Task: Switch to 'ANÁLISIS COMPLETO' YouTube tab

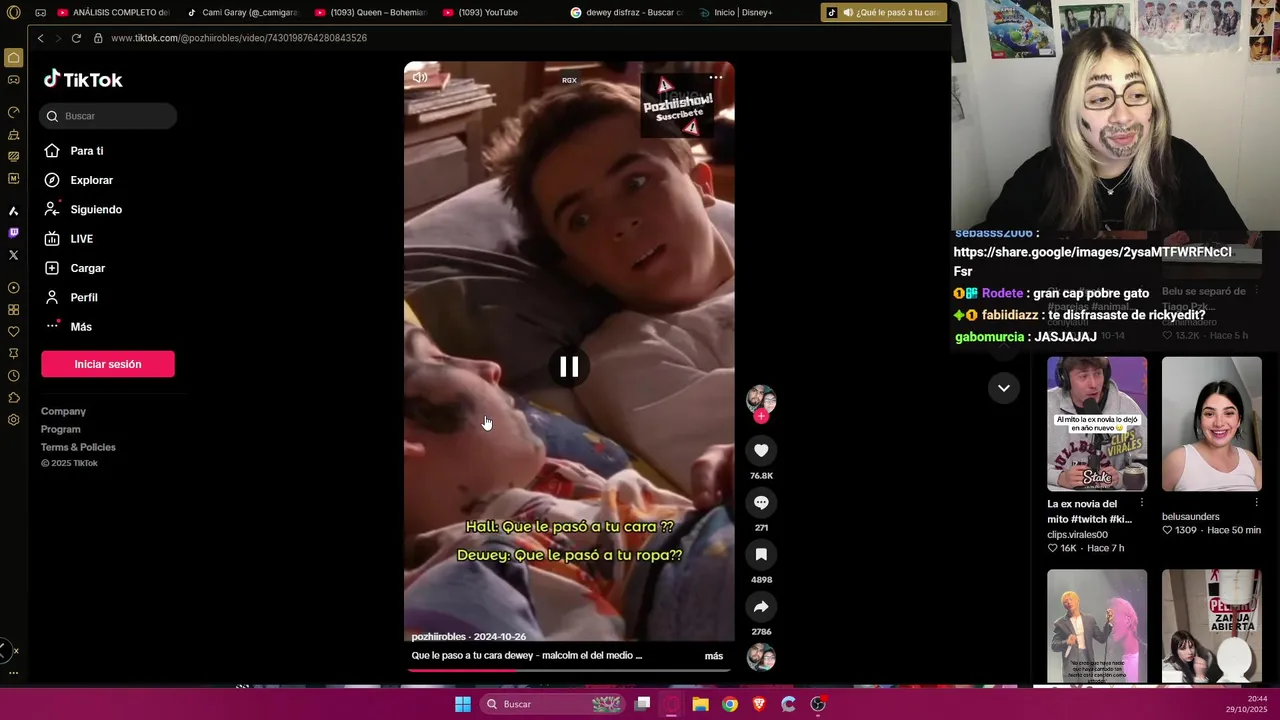Action: (x=113, y=12)
